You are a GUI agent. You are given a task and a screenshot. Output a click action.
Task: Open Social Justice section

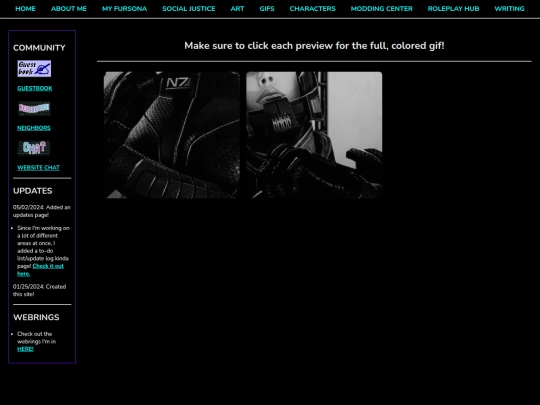coord(189,9)
